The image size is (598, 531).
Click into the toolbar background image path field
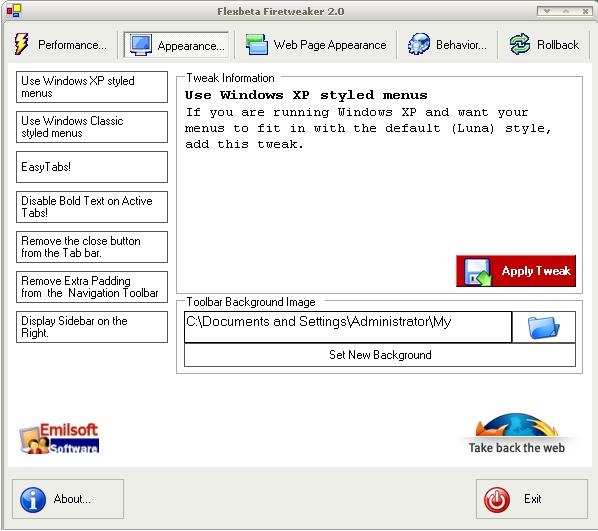348,327
